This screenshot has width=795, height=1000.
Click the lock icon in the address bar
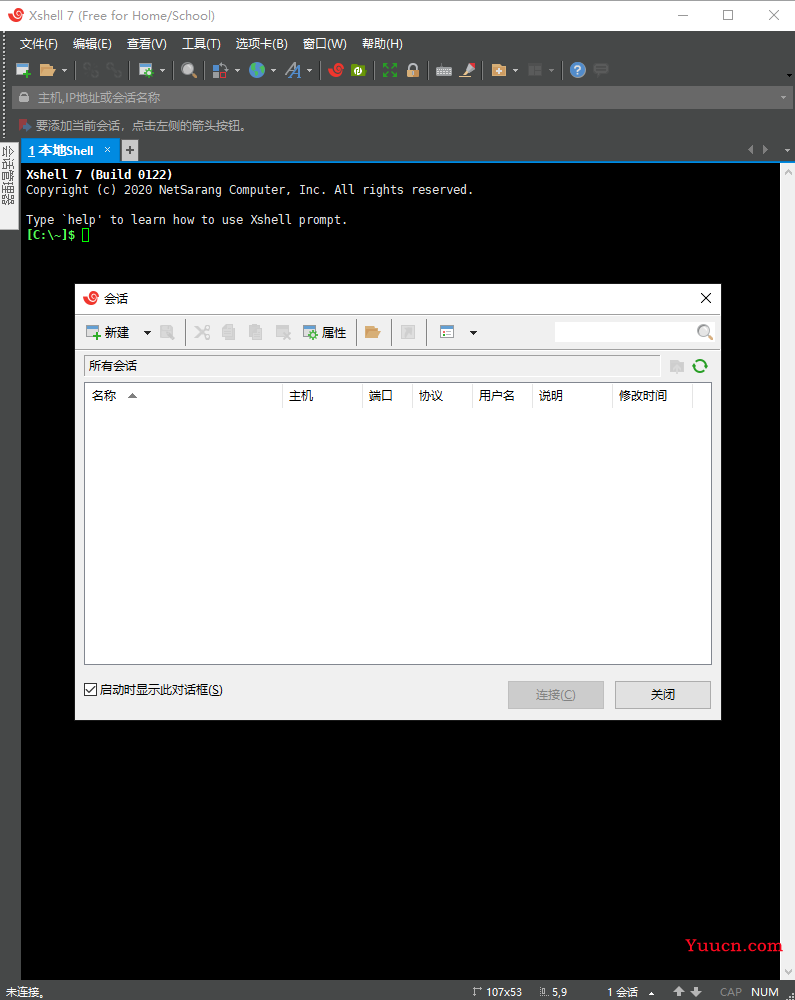coord(24,98)
